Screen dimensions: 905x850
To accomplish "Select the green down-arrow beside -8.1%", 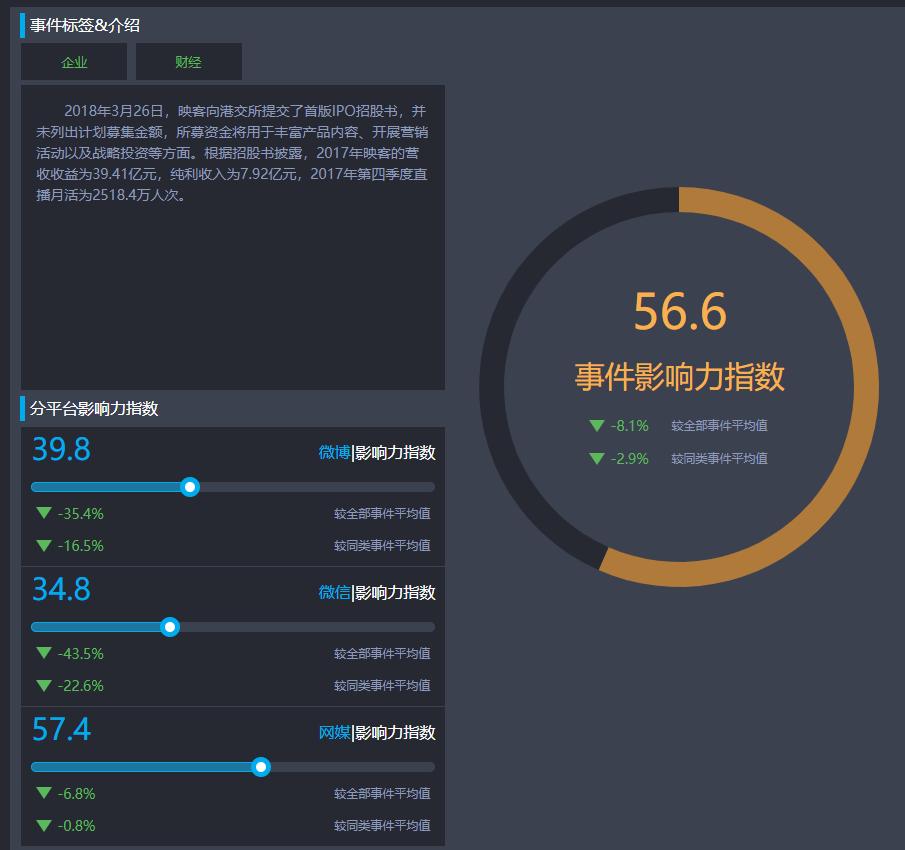I will pos(595,424).
